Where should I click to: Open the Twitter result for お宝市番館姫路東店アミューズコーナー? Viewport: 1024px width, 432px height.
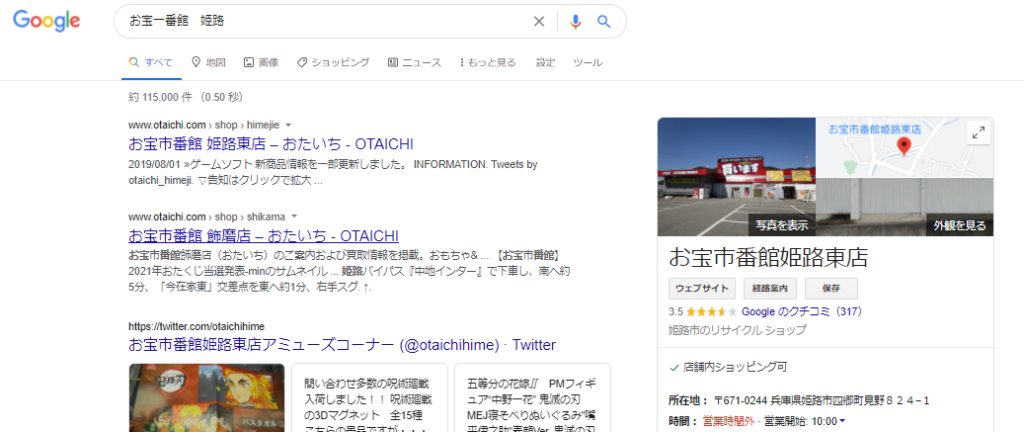[x=342, y=345]
